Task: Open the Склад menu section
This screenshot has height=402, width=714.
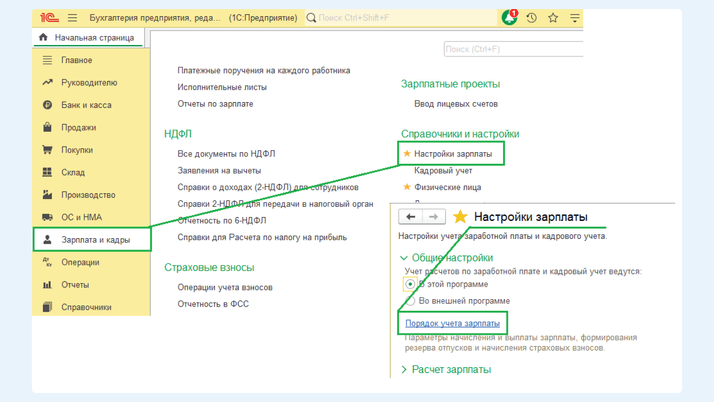Action: [73, 172]
